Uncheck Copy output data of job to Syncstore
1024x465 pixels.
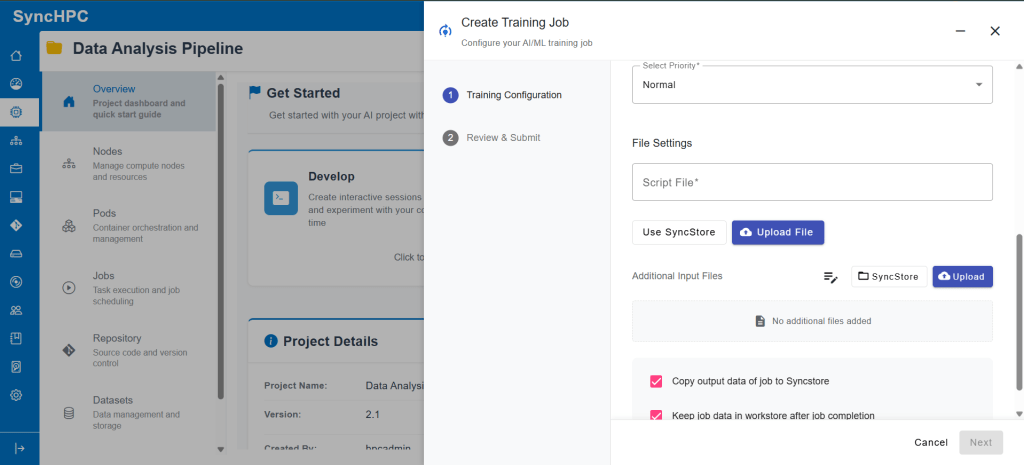click(656, 381)
